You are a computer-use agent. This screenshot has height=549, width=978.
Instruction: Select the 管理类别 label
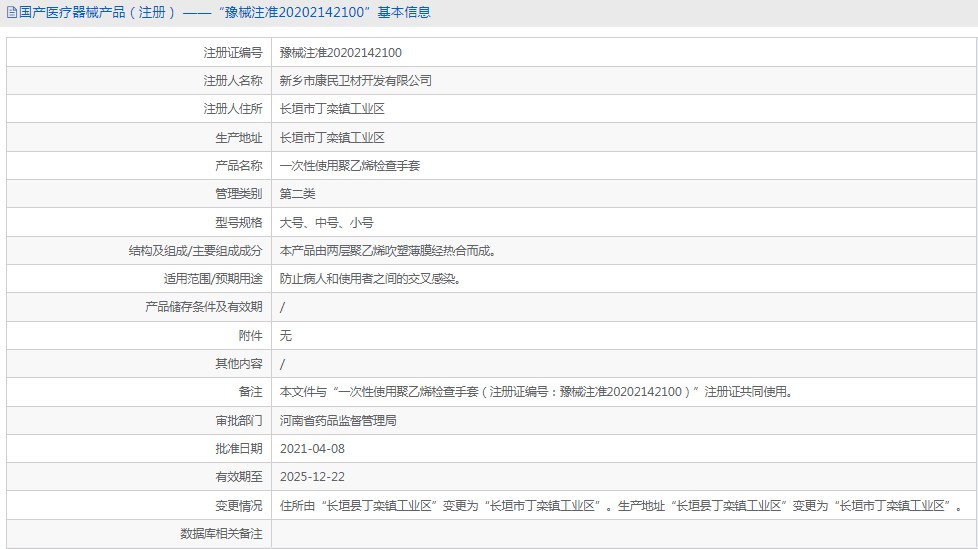click(x=239, y=193)
